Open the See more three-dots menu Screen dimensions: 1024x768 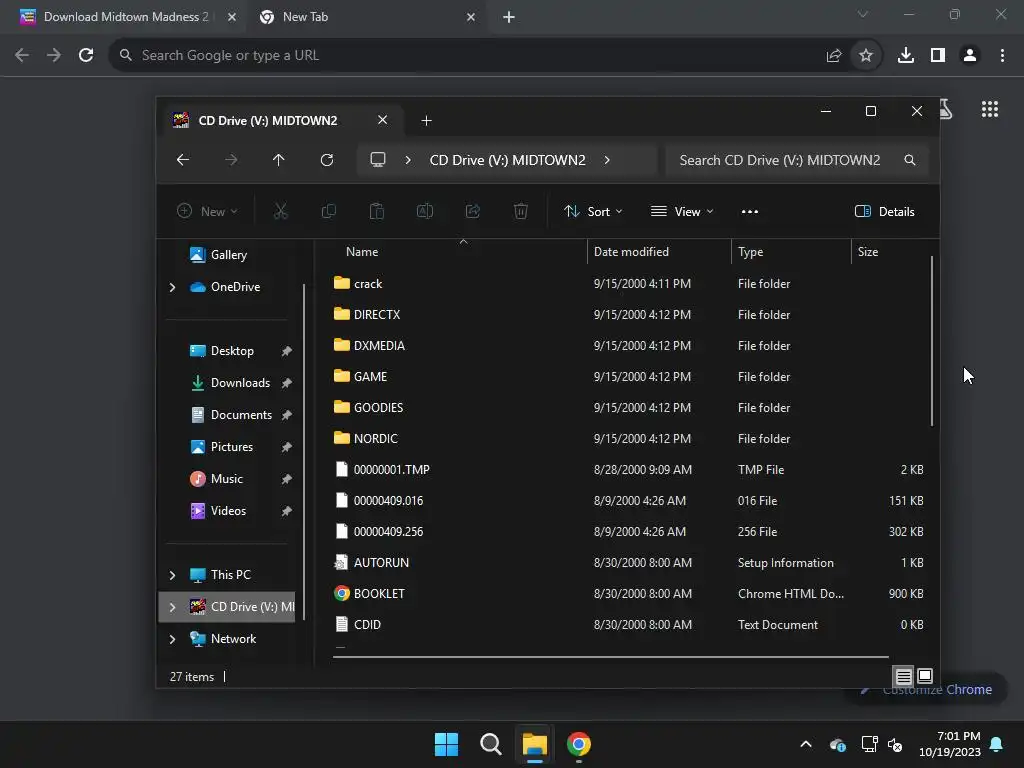(750, 212)
